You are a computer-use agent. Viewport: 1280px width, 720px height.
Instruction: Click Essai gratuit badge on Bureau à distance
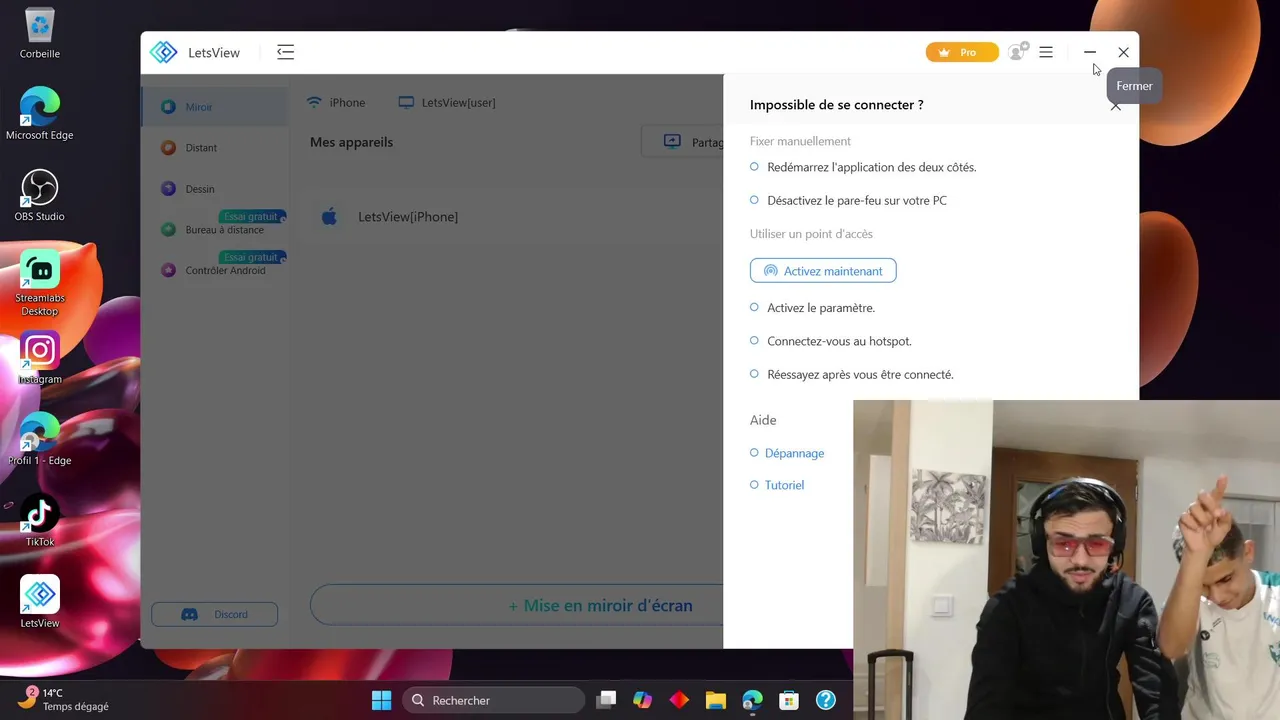(x=253, y=216)
